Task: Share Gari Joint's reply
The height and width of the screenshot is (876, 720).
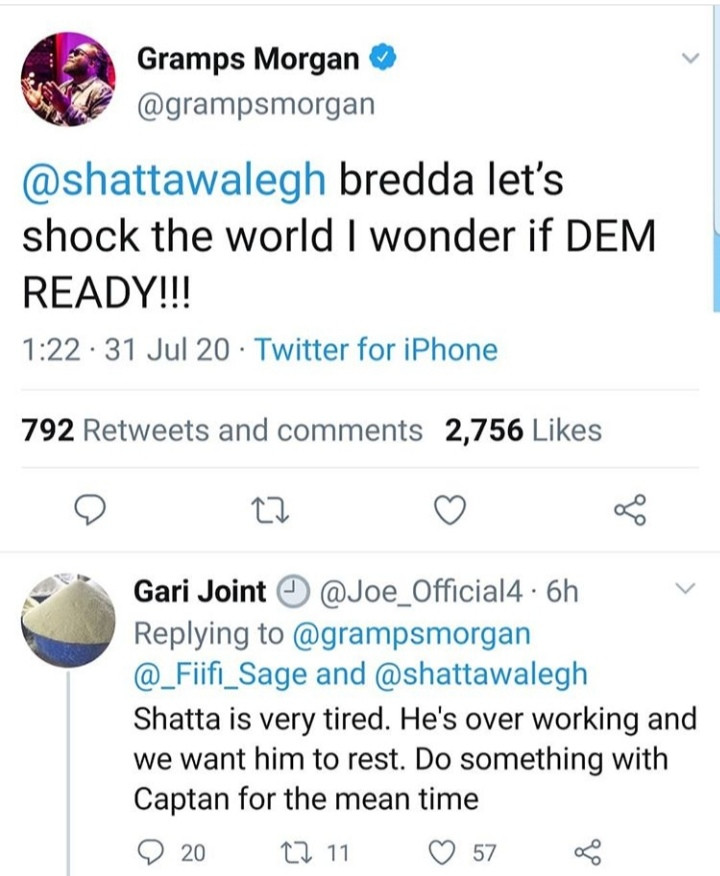Action: pyautogui.click(x=588, y=853)
